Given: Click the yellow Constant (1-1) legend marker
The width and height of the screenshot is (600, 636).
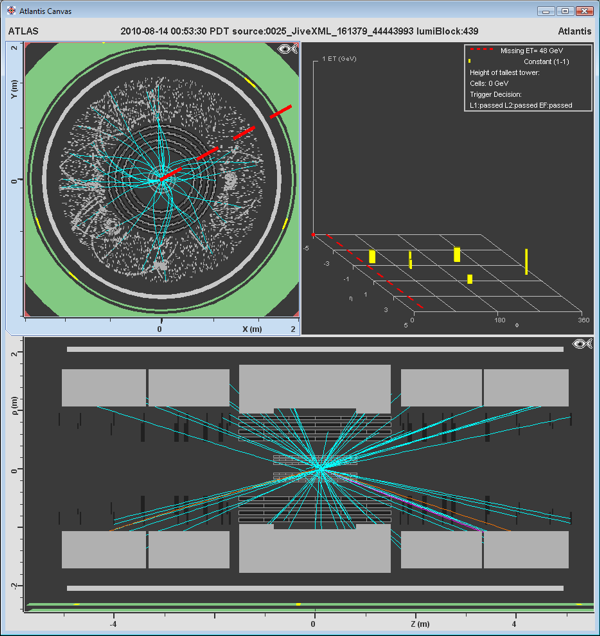Looking at the screenshot, I should (470, 61).
